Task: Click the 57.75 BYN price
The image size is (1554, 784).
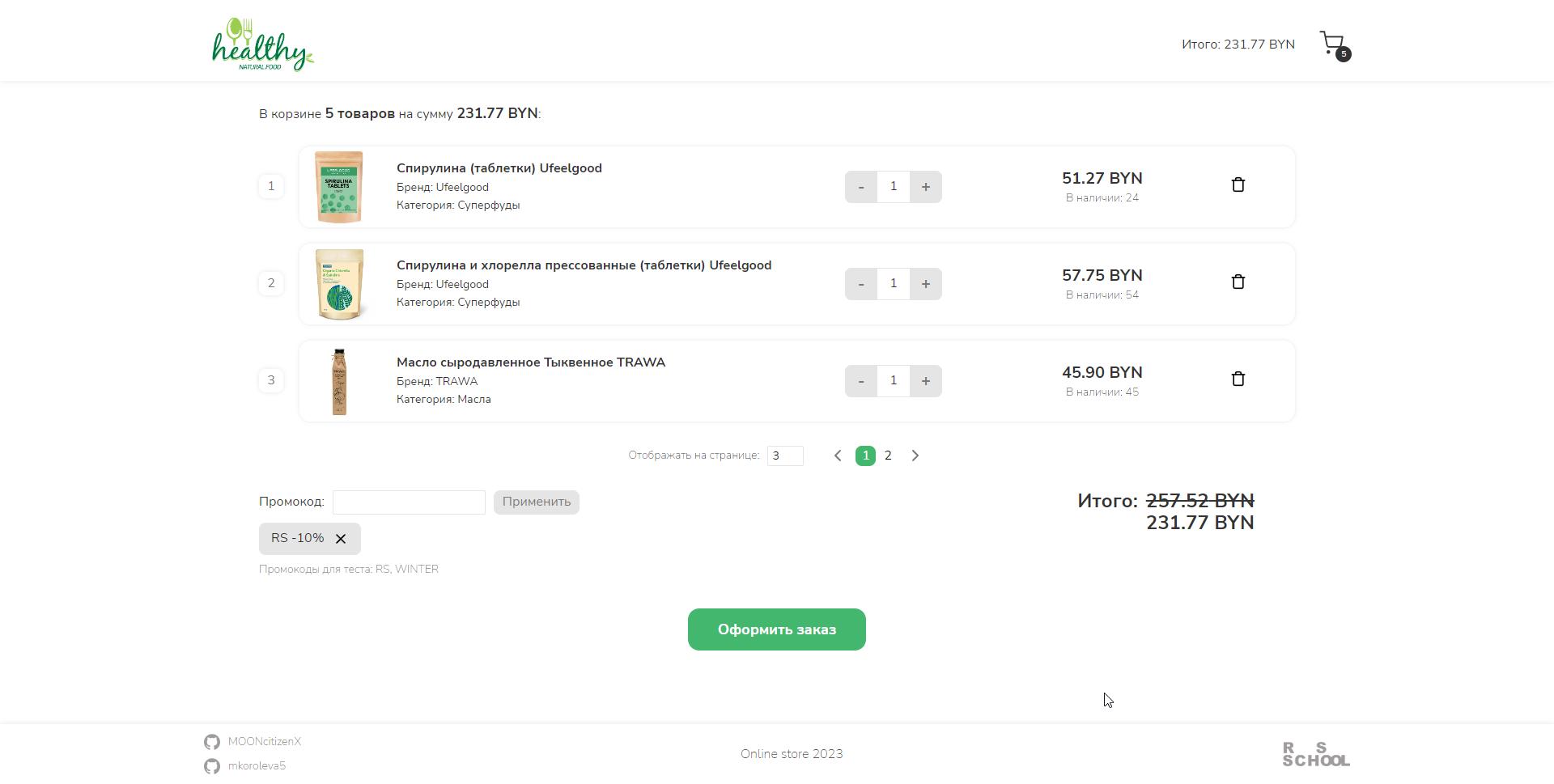Action: tap(1102, 276)
